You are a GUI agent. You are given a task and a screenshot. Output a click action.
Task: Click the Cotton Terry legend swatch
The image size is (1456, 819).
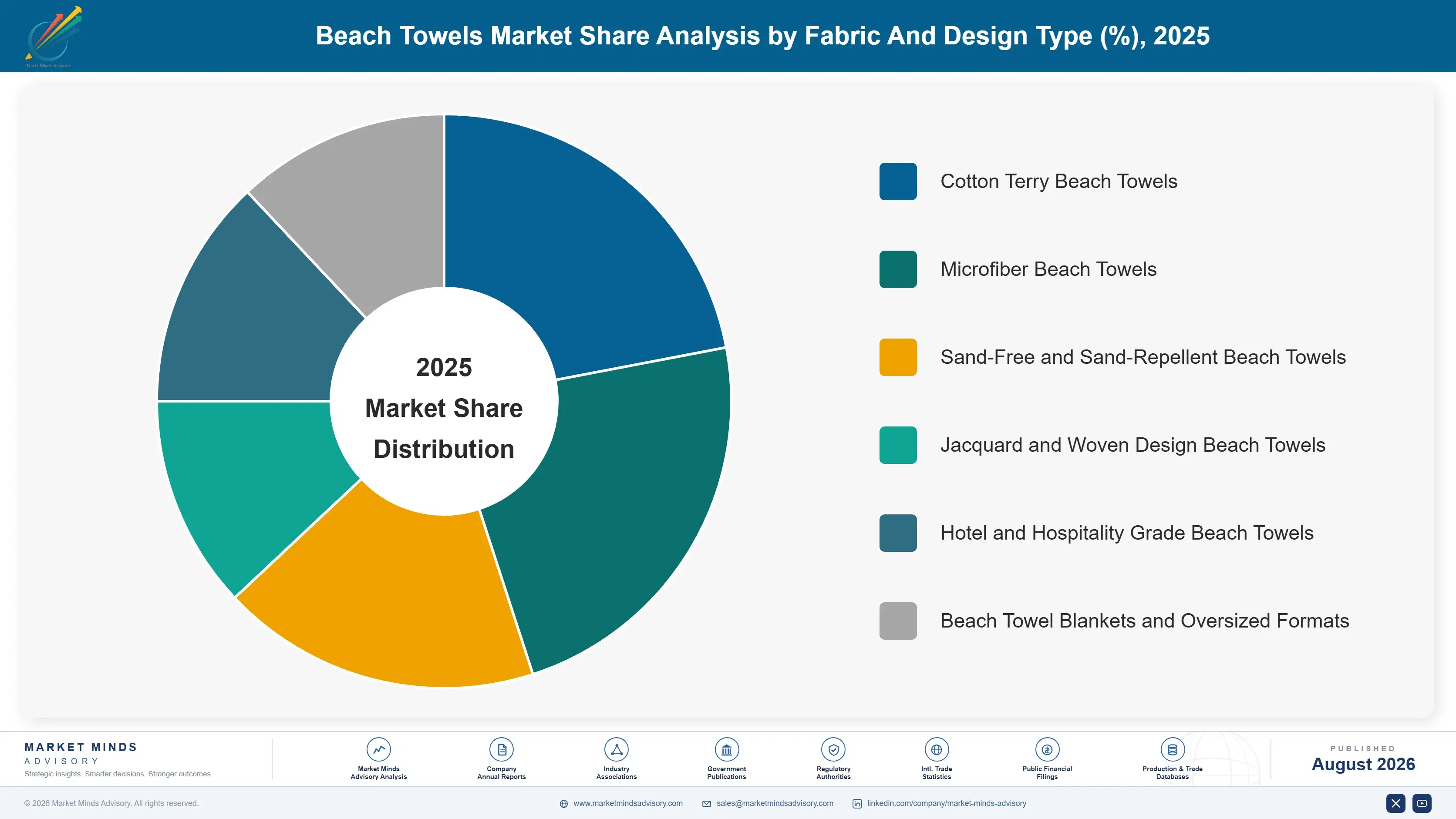tap(897, 181)
